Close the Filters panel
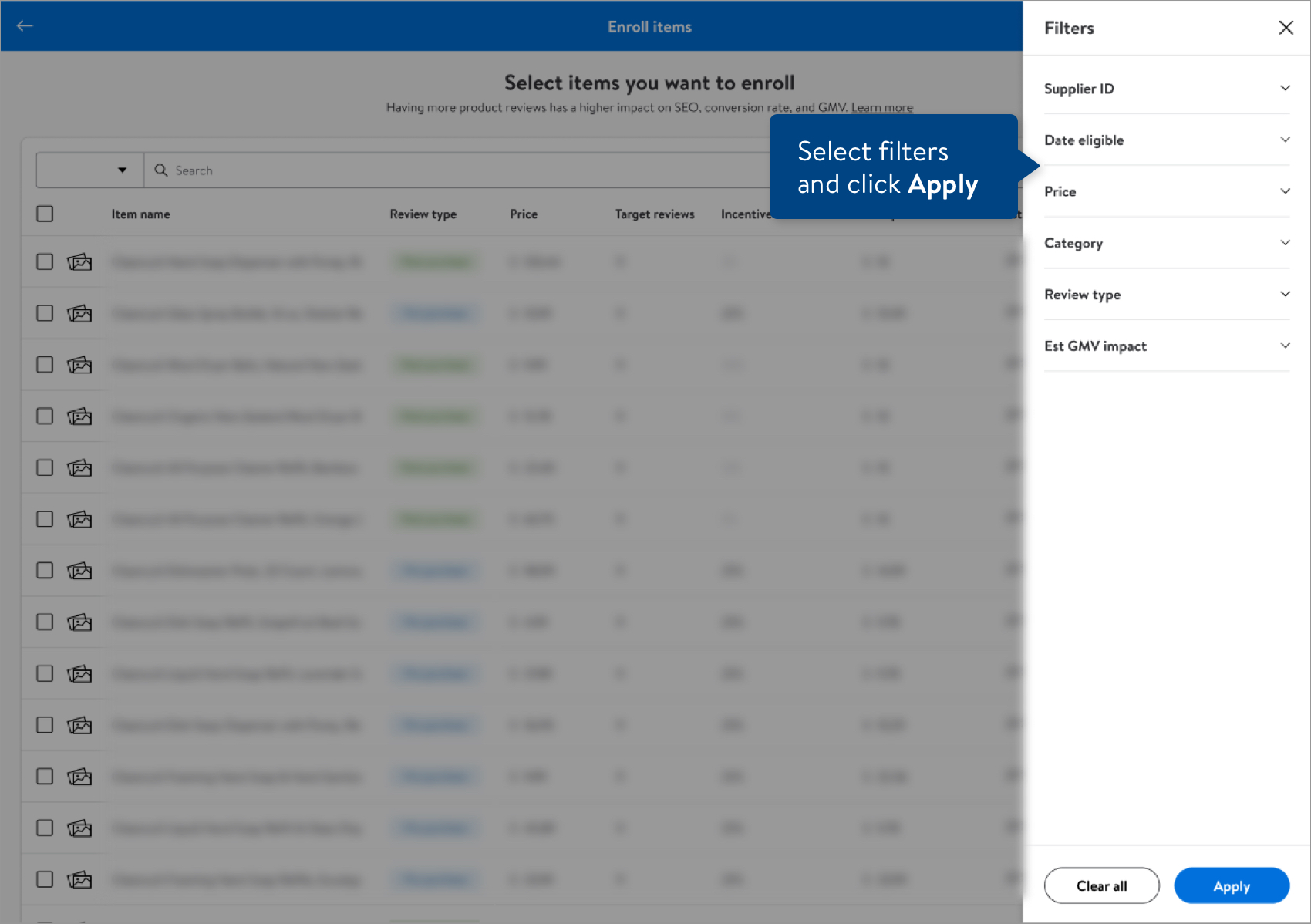 [x=1286, y=27]
